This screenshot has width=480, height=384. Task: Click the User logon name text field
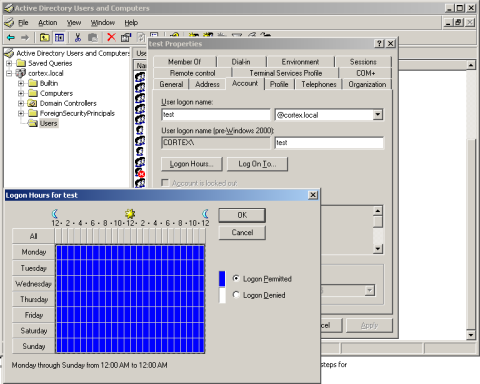coord(216,115)
